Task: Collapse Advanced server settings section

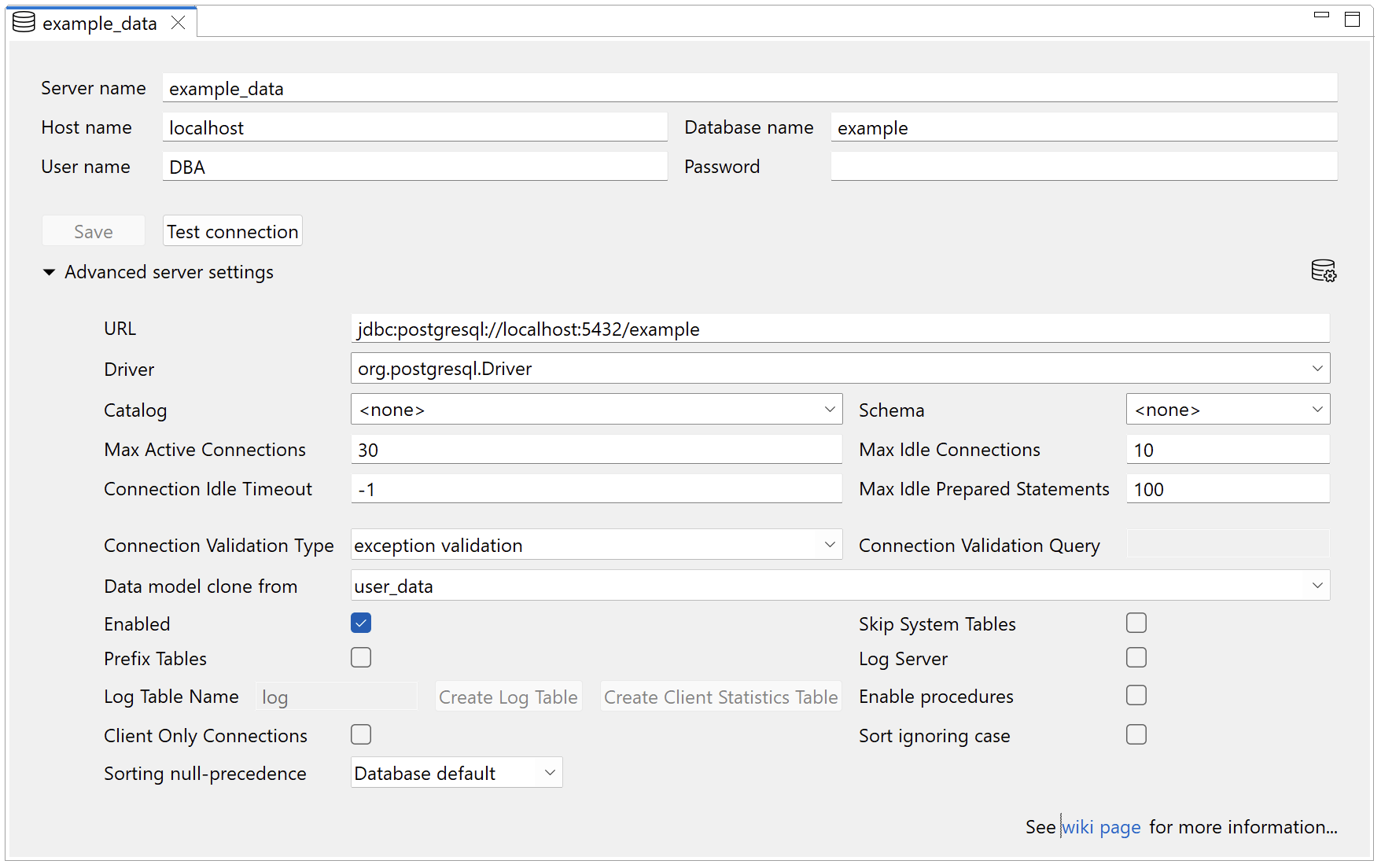Action: pyautogui.click(x=49, y=272)
